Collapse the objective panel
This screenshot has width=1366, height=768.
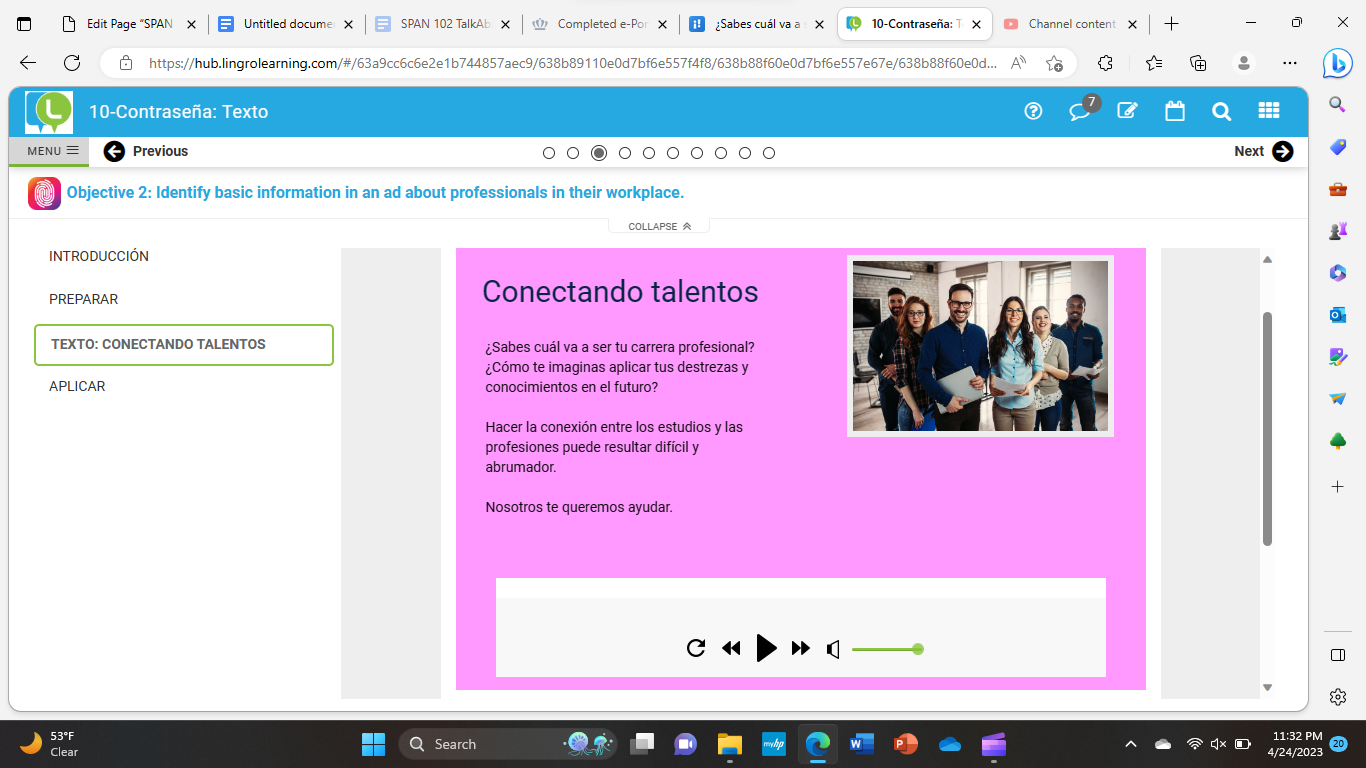659,227
